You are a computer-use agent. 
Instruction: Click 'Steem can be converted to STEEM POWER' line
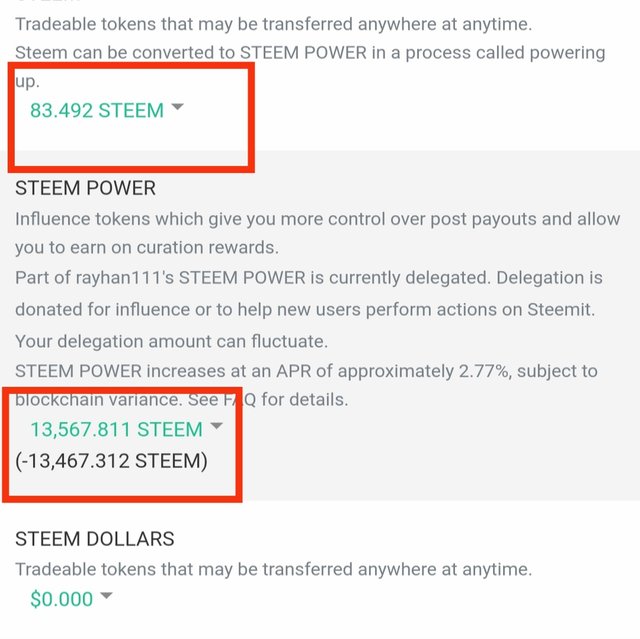[x=310, y=53]
